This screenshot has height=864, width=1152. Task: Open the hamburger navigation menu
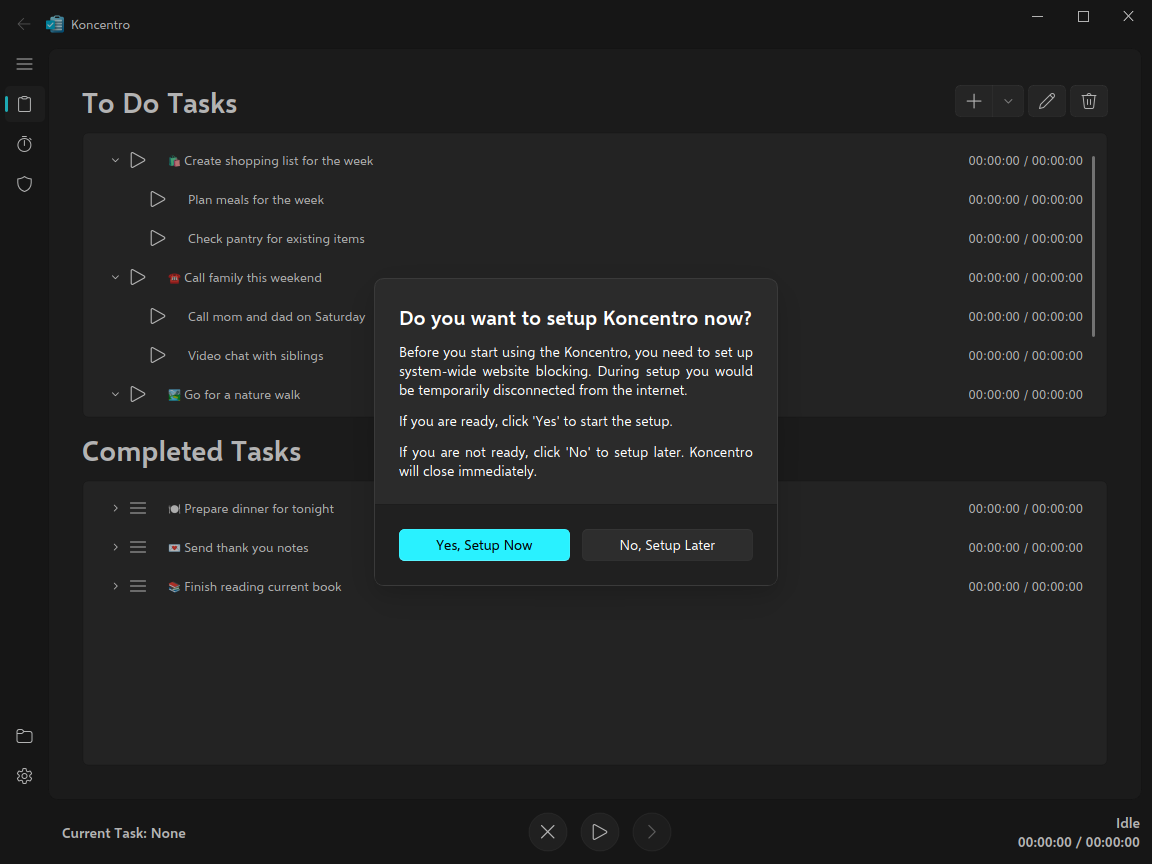coord(25,64)
